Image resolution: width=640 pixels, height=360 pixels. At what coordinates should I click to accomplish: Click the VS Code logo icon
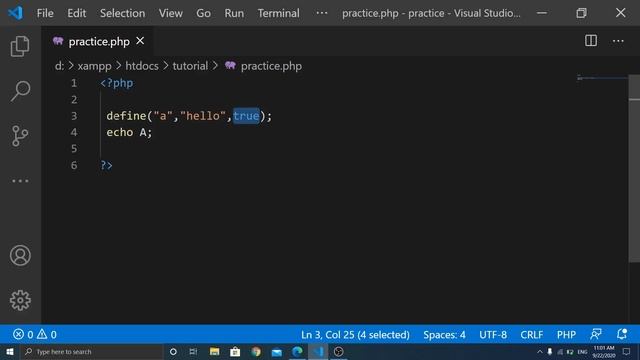(15, 13)
